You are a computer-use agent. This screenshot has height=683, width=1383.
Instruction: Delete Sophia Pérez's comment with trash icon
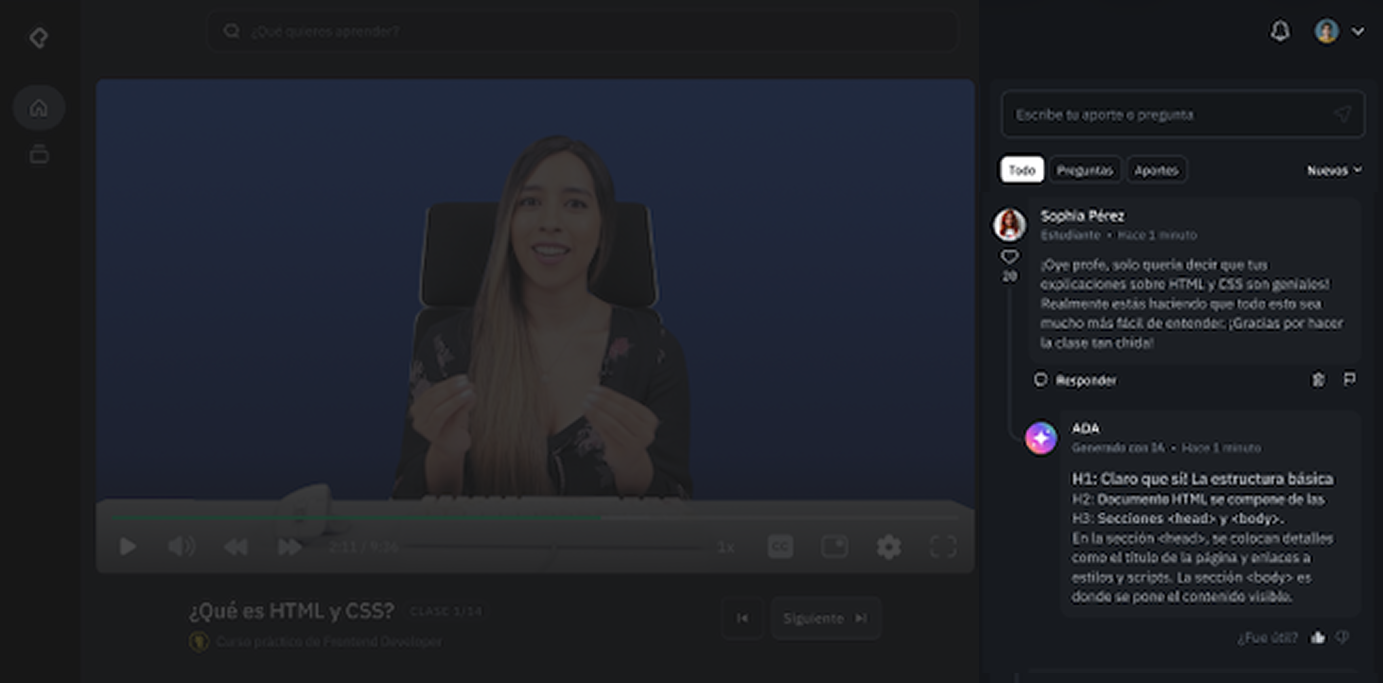[1318, 380]
